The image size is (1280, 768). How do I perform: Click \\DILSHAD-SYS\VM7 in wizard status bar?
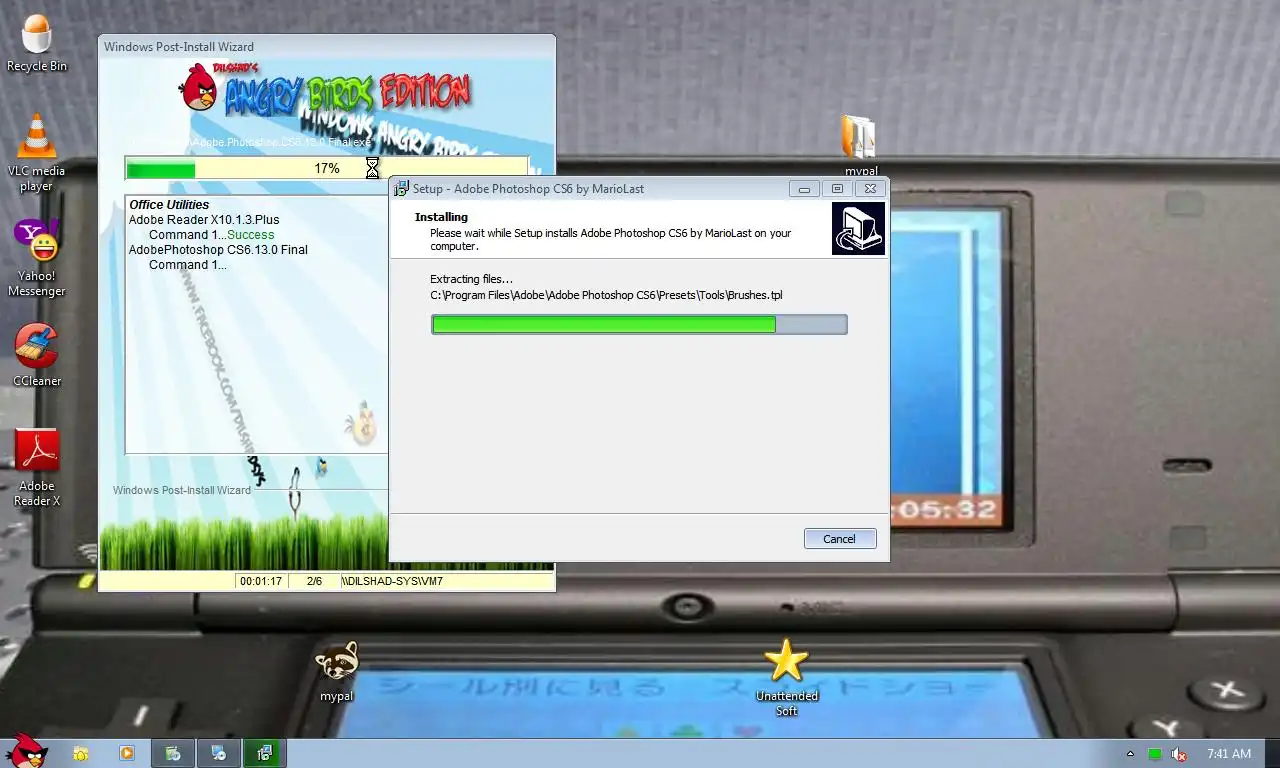point(393,581)
